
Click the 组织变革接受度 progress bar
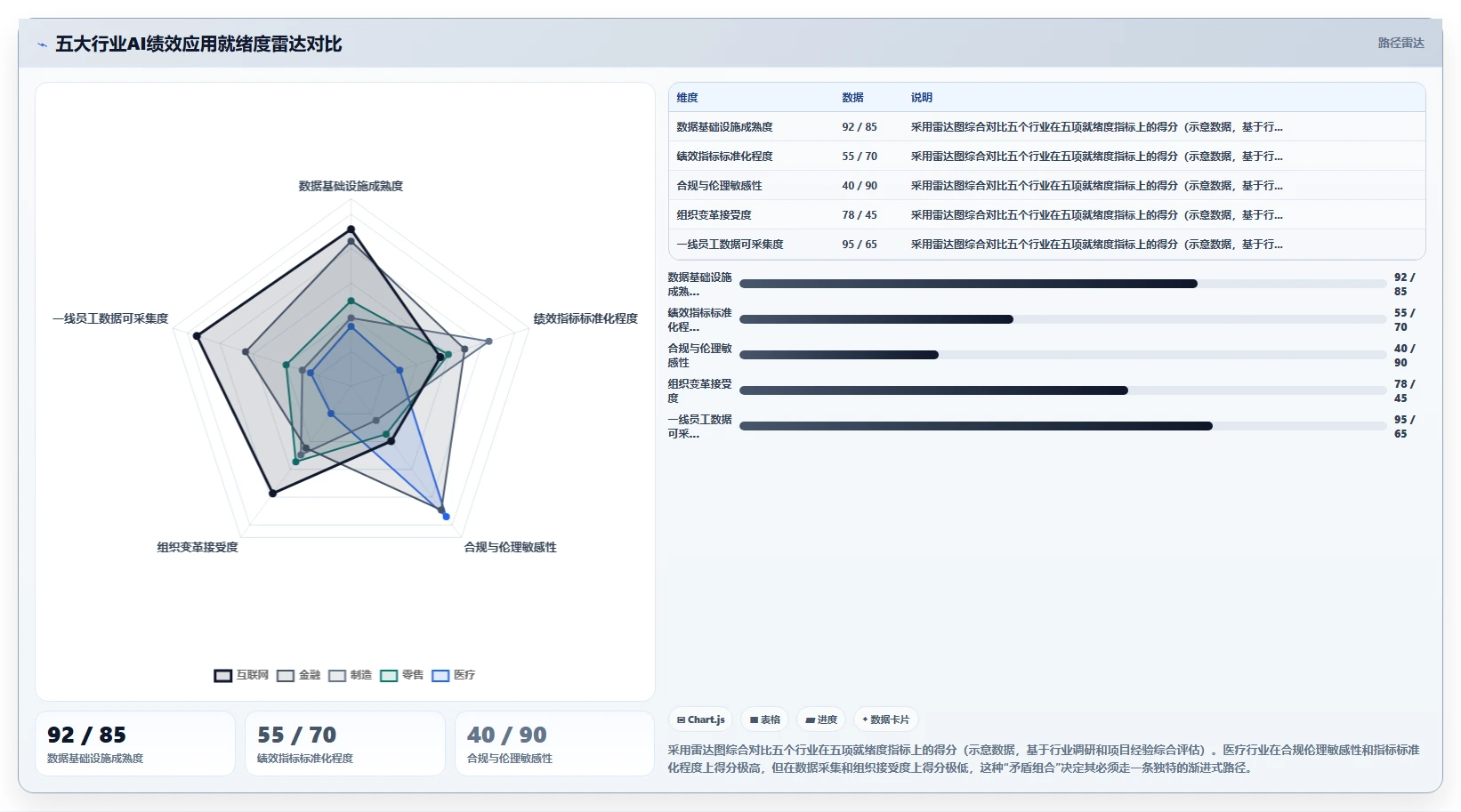[1062, 390]
